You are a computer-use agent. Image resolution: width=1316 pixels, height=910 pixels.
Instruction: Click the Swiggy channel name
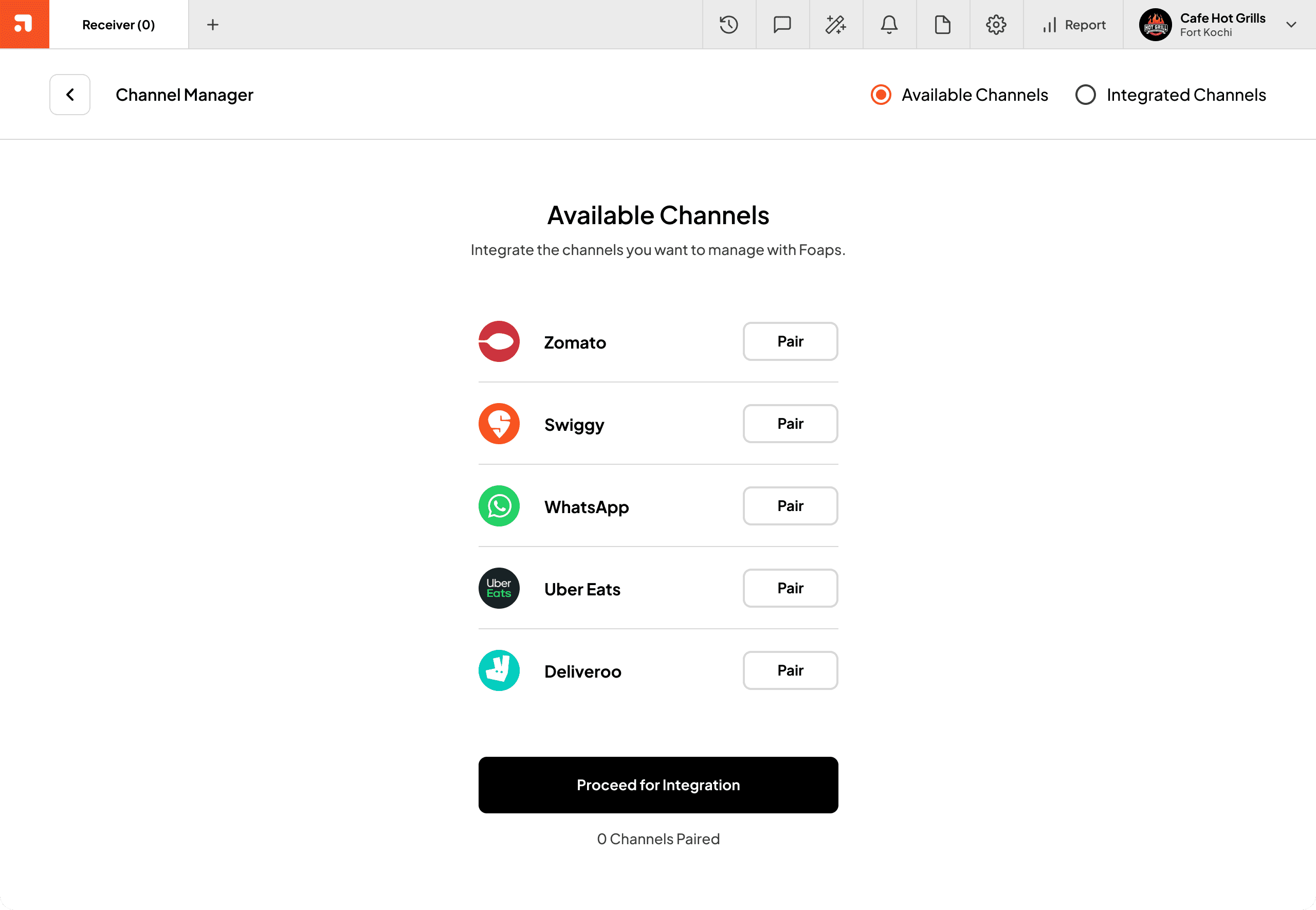tap(574, 425)
